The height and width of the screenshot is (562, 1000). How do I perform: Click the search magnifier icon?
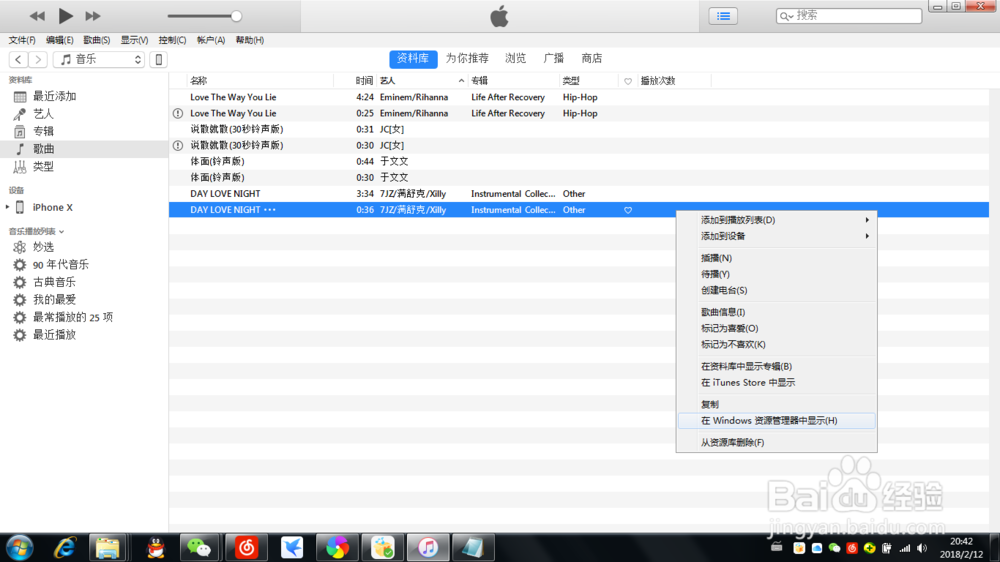click(x=786, y=16)
